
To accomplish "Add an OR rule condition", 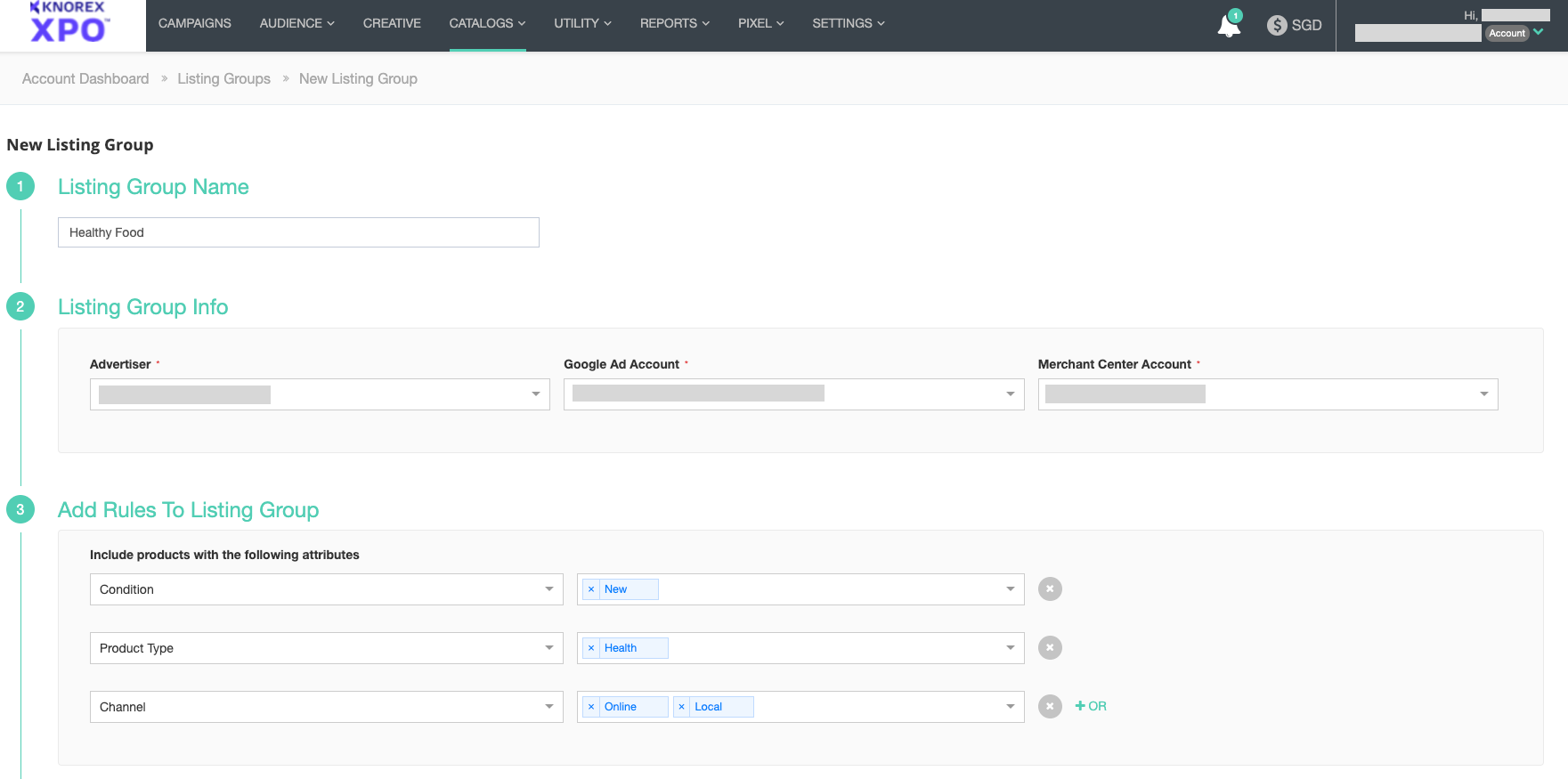I will pyautogui.click(x=1091, y=706).
